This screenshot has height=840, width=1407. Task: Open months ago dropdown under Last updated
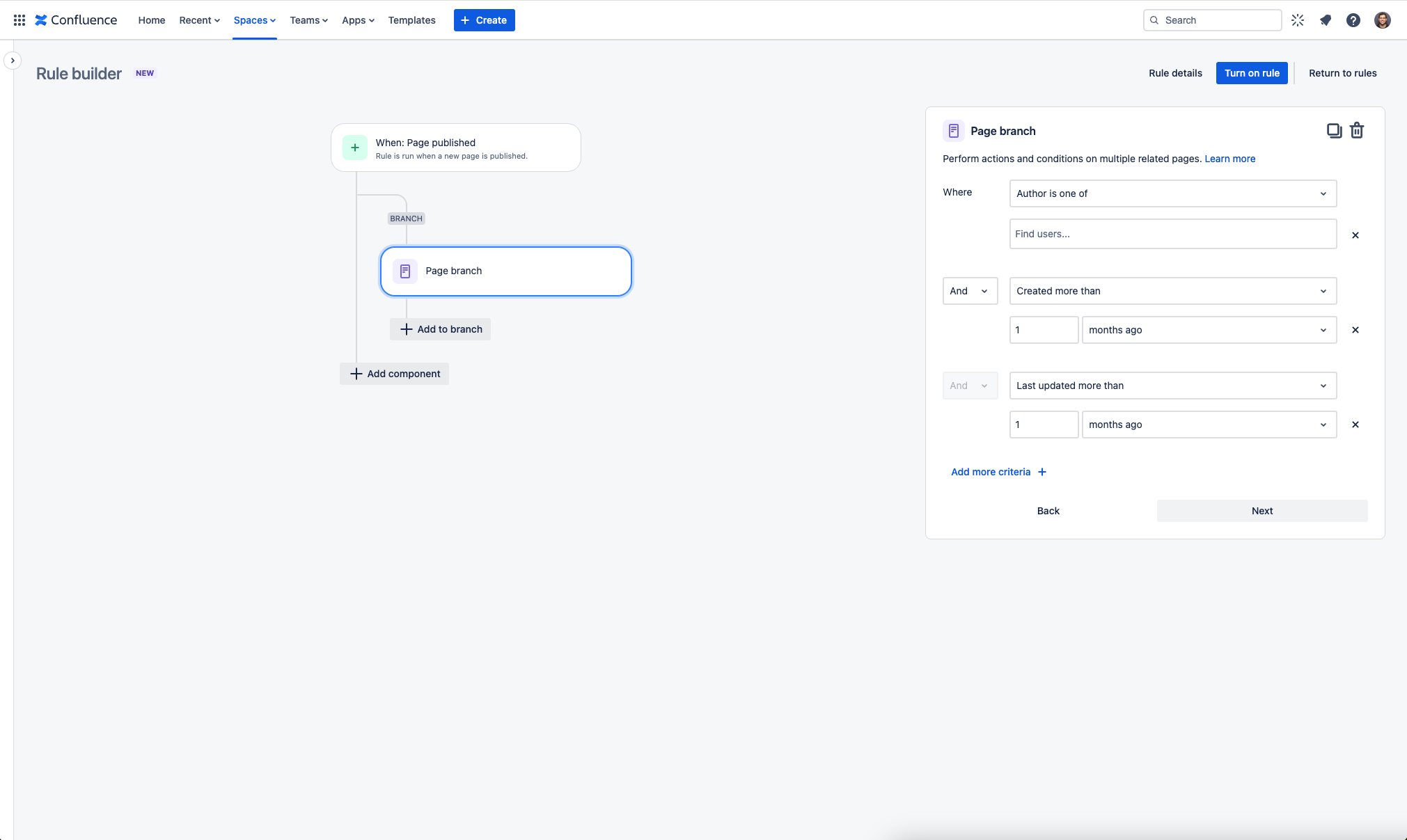tap(1209, 425)
